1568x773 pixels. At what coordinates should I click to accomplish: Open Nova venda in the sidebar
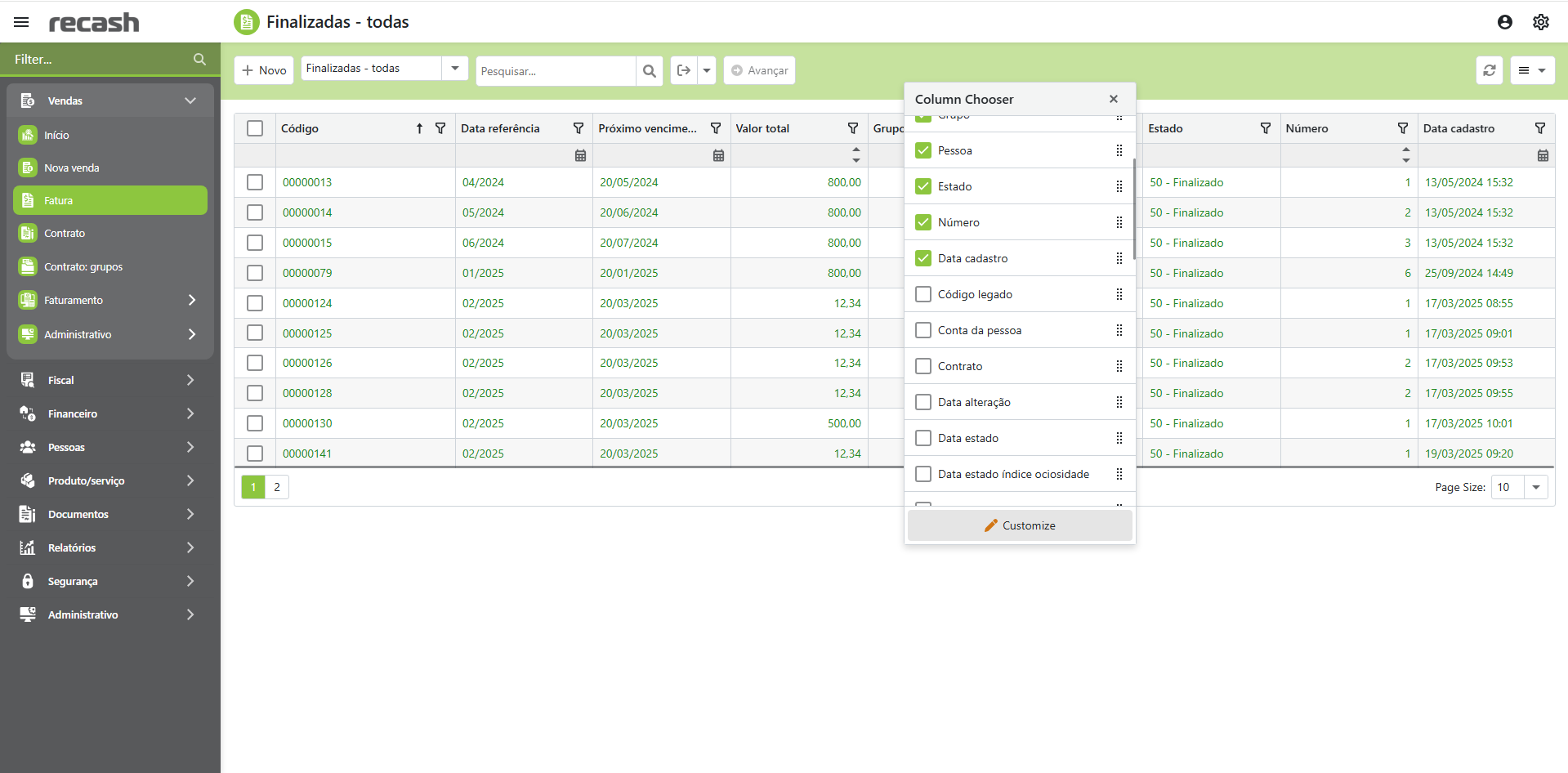pos(72,168)
